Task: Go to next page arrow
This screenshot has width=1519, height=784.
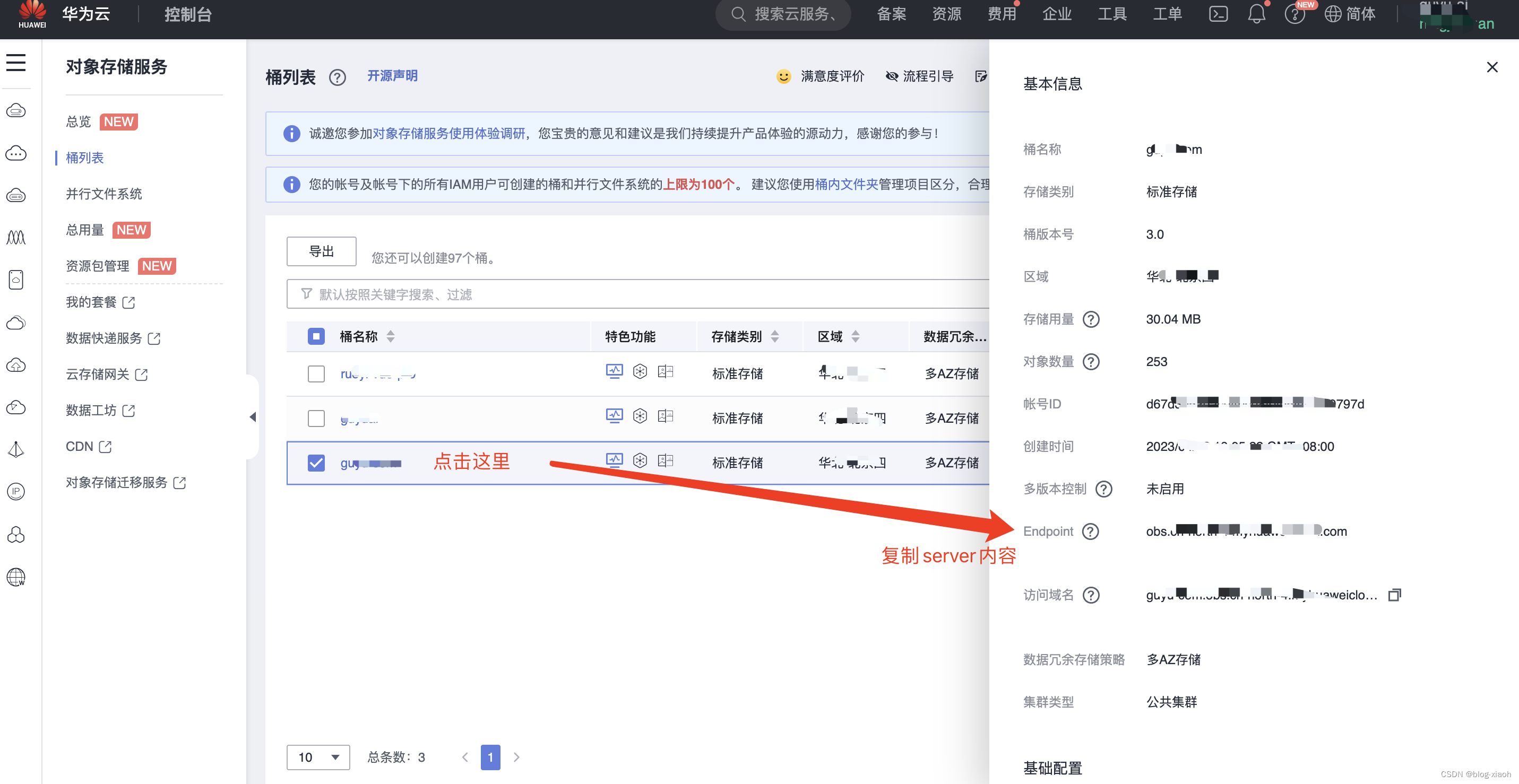Action: pos(516,757)
